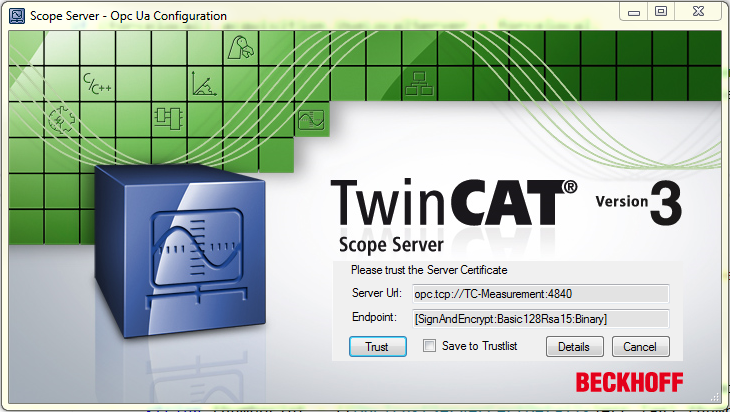Click the TwinCAT logo text
The height and width of the screenshot is (412, 730).
(454, 203)
